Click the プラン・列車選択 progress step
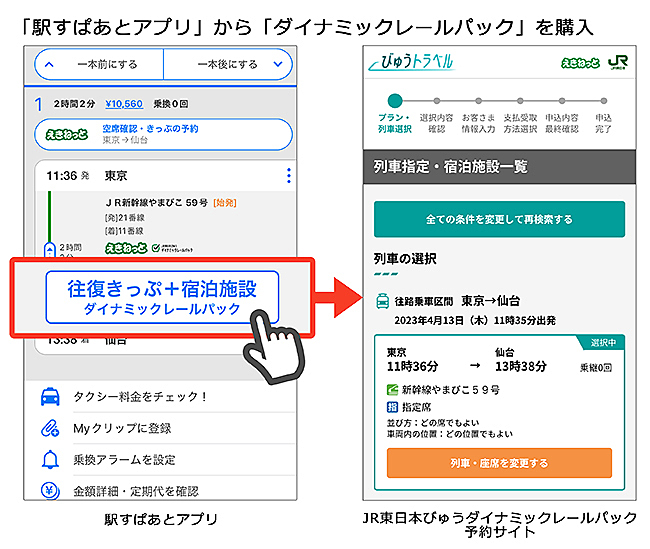The image size is (650, 549). (x=395, y=115)
